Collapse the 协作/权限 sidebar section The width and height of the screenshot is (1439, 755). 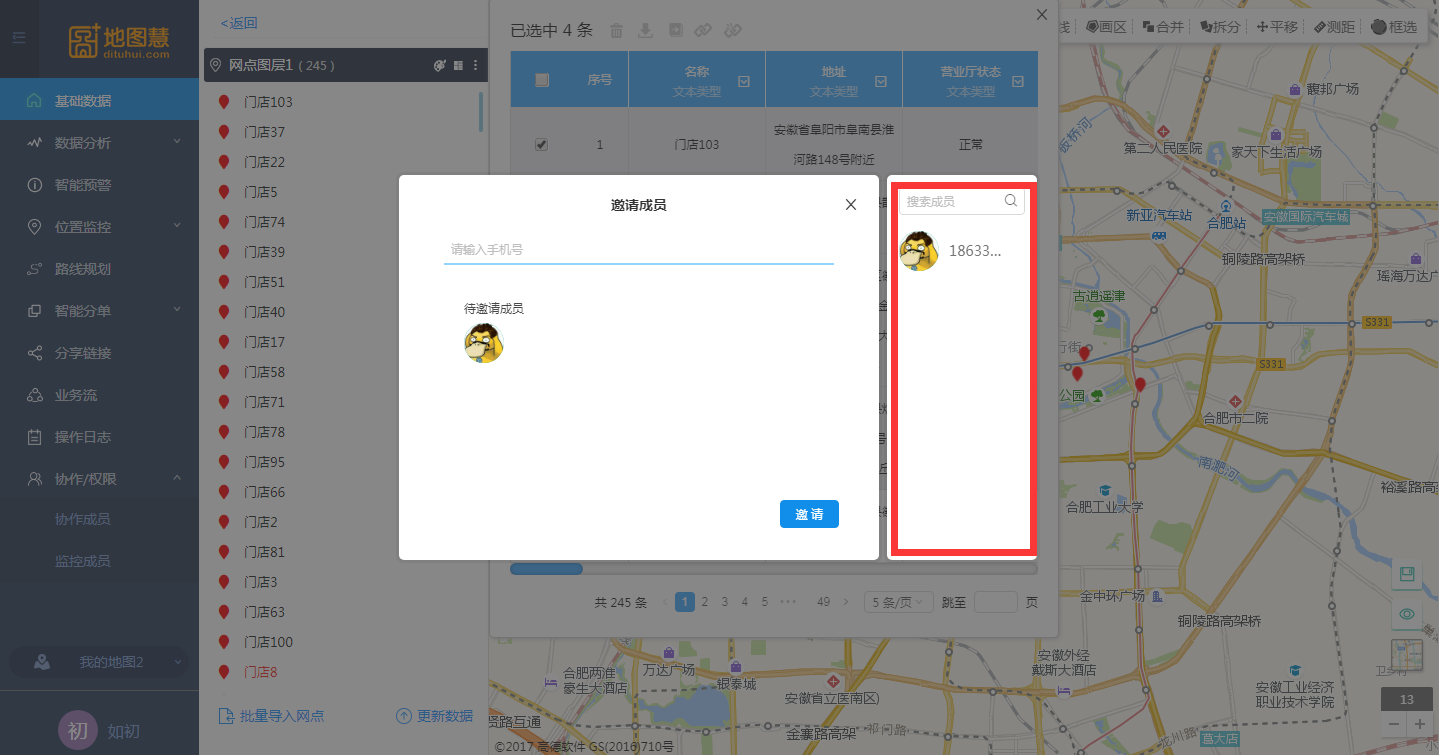(99, 479)
